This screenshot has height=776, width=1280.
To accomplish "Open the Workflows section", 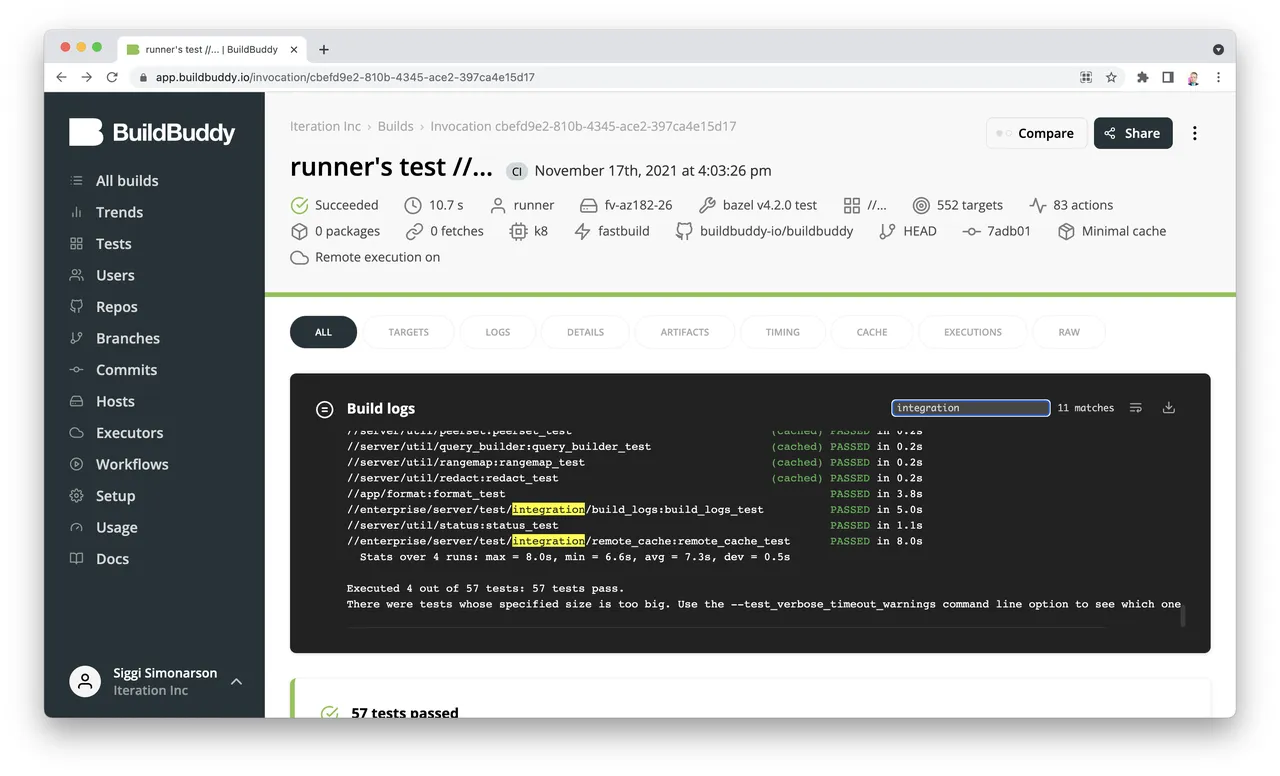I will tap(132, 464).
